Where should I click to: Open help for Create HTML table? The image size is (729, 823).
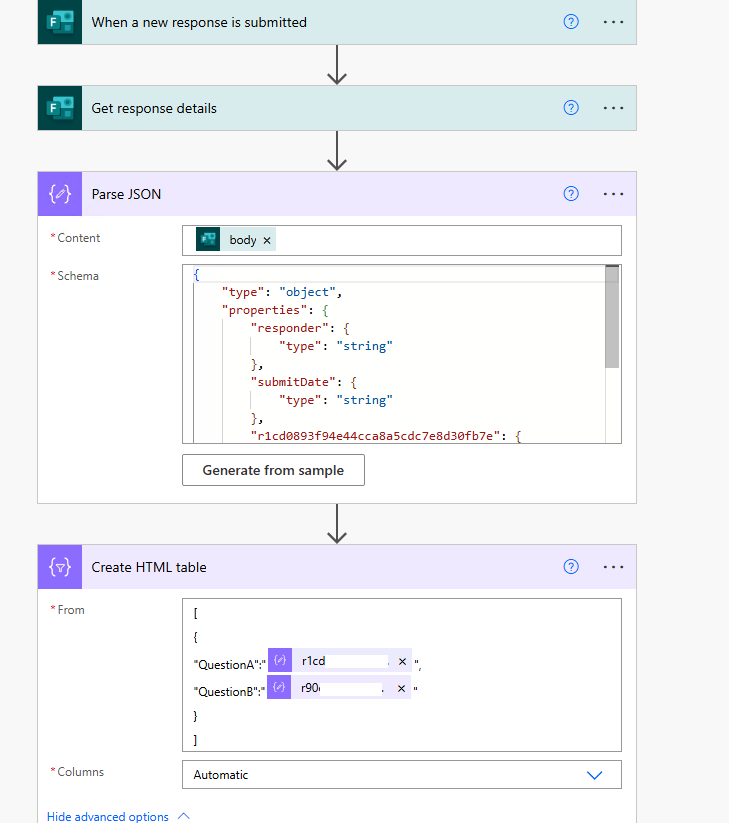tap(571, 567)
